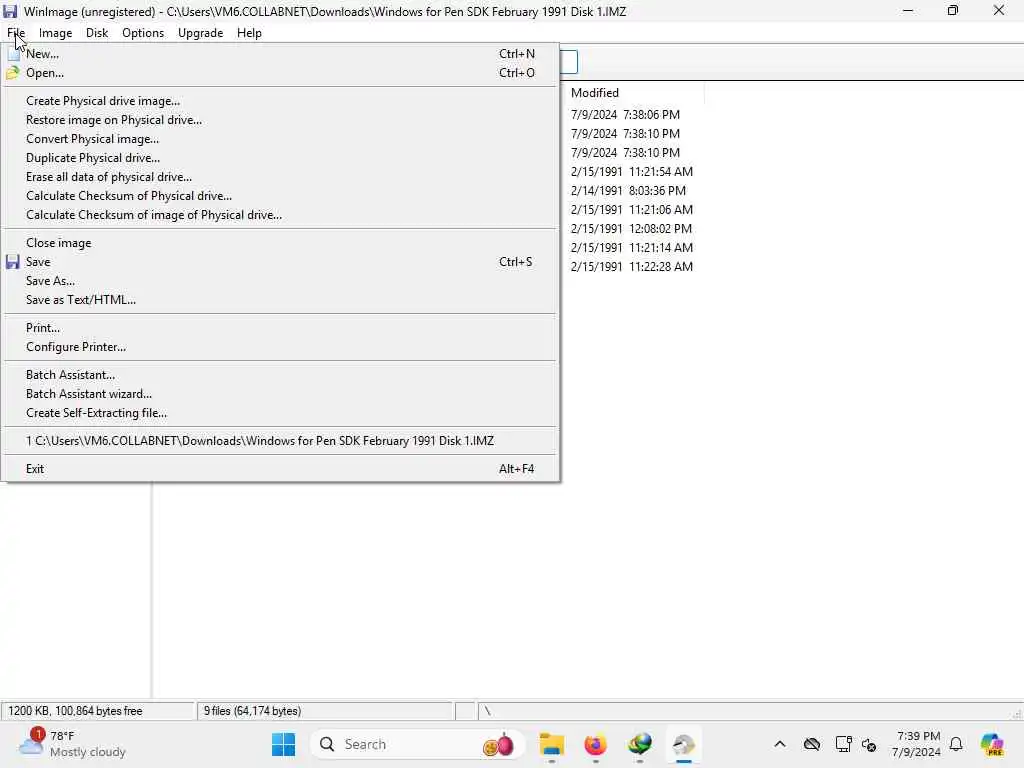This screenshot has height=768, width=1024.
Task: Open the Disk menu
Action: pos(97,33)
